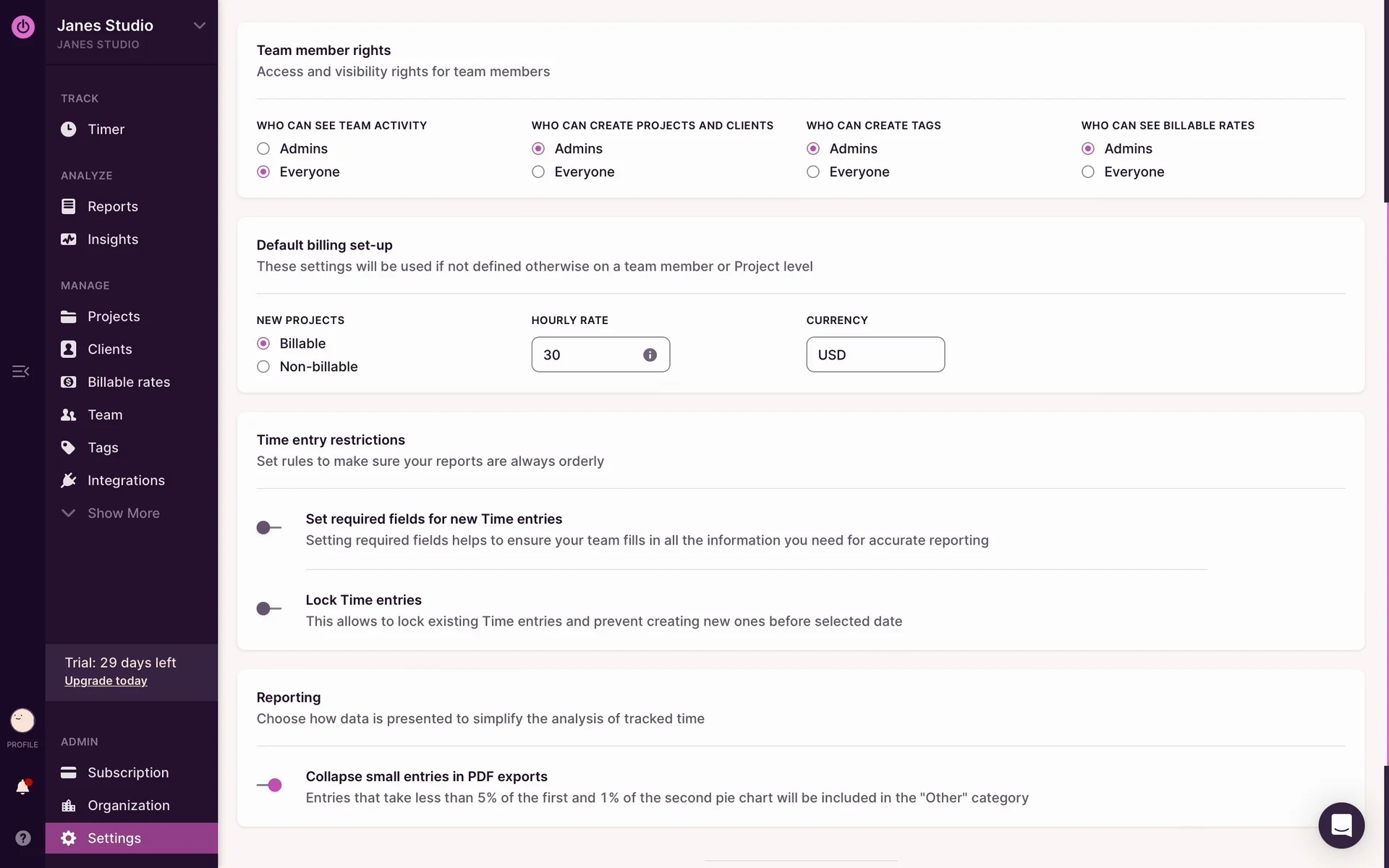Click the Insights chart icon

tap(68, 239)
